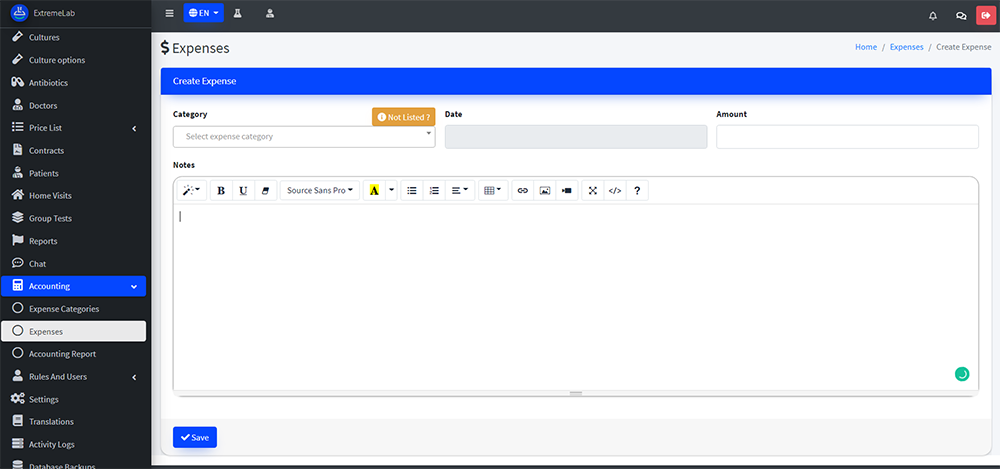1000x469 pixels.
Task: Toggle the unordered bullet list
Action: click(x=412, y=190)
